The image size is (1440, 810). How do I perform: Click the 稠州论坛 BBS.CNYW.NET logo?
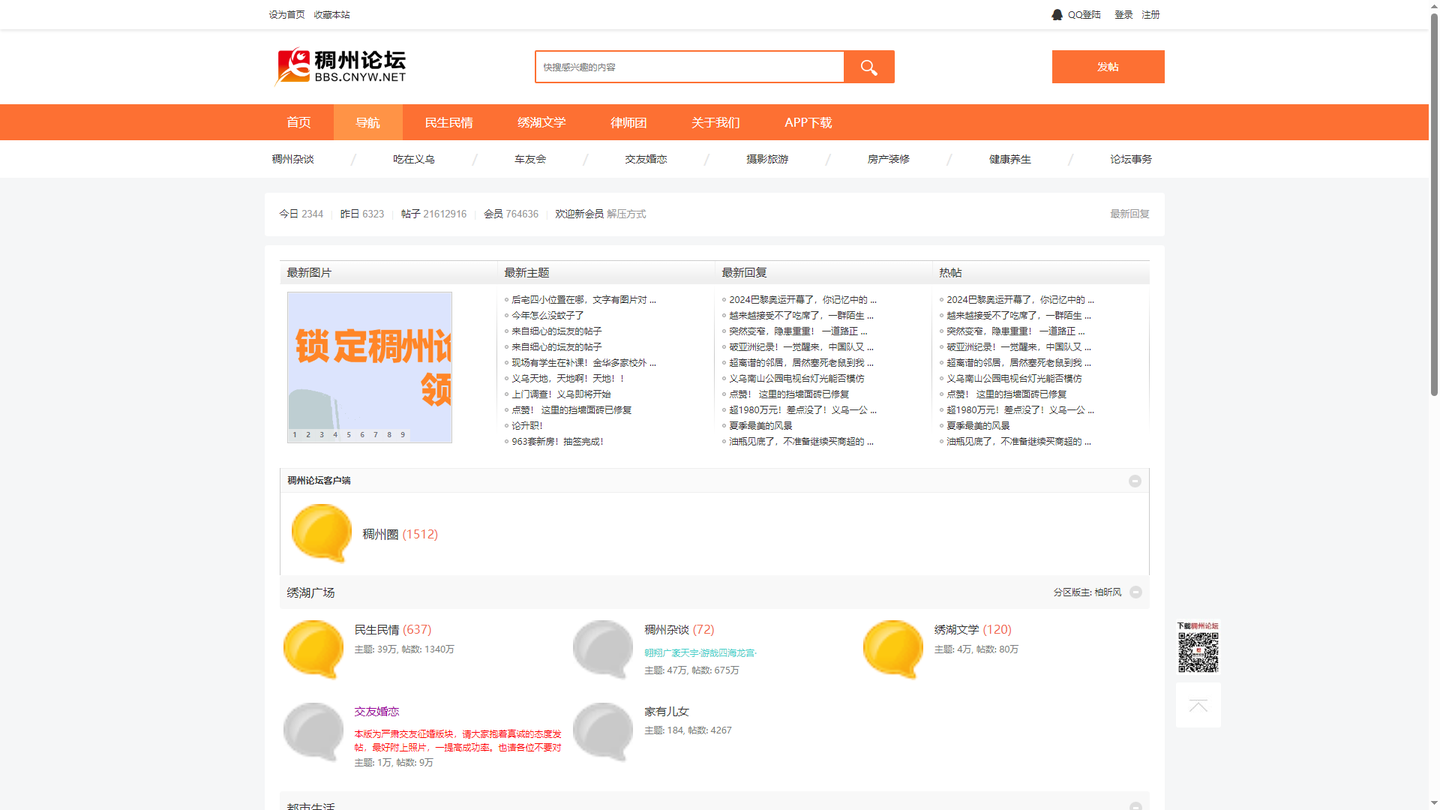[x=340, y=67]
